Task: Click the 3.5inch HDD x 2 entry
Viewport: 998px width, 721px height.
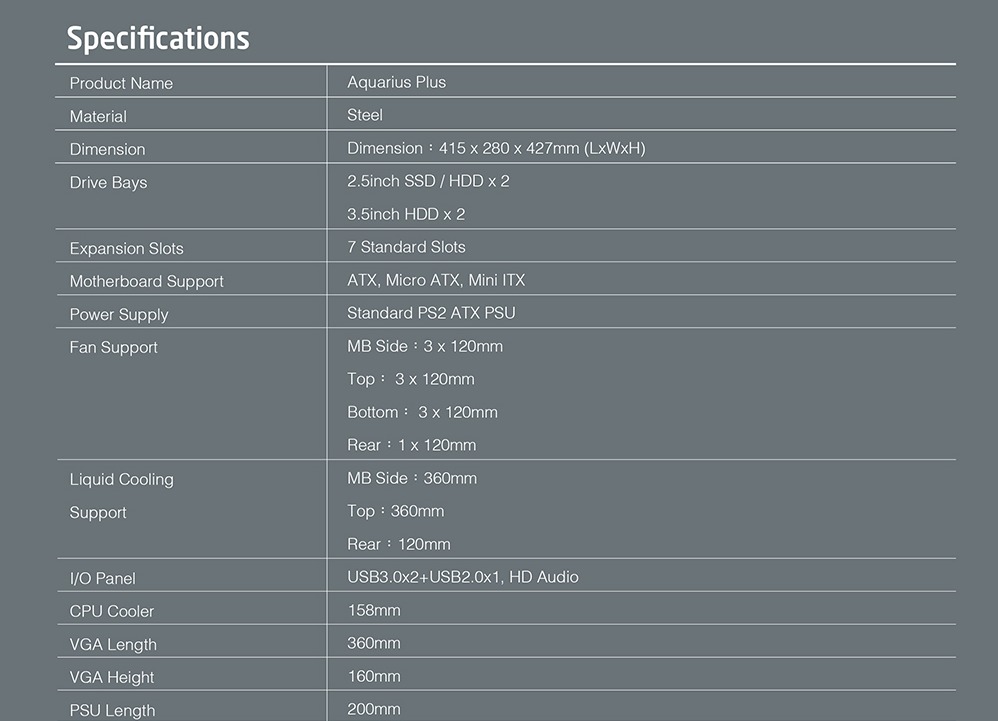Action: point(405,214)
